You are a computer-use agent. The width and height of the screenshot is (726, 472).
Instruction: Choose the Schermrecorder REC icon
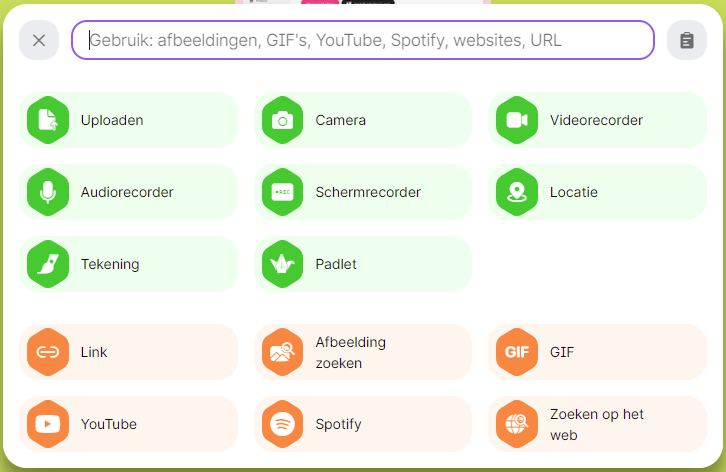282,192
